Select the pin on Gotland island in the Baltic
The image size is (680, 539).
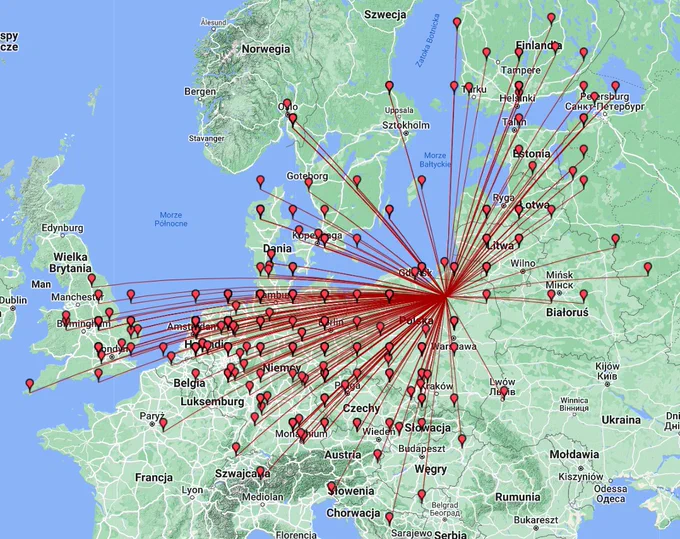(422, 181)
